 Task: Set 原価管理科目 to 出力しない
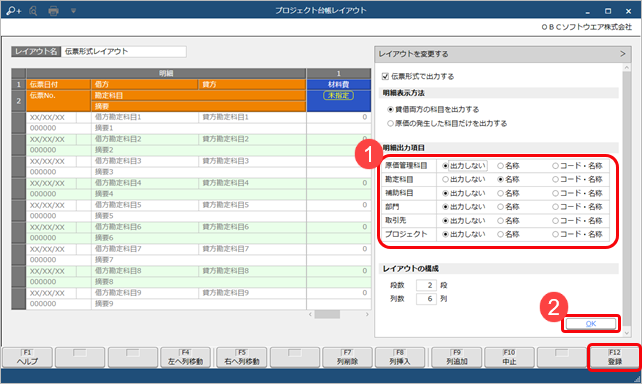445,166
